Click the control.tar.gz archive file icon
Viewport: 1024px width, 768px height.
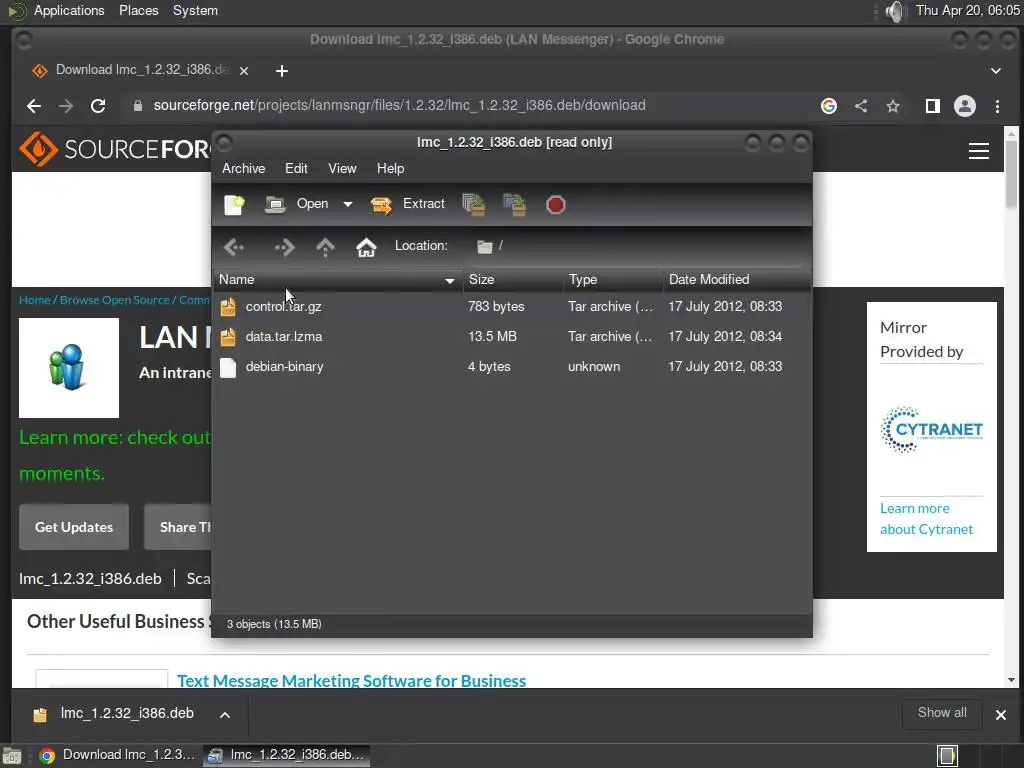point(228,306)
